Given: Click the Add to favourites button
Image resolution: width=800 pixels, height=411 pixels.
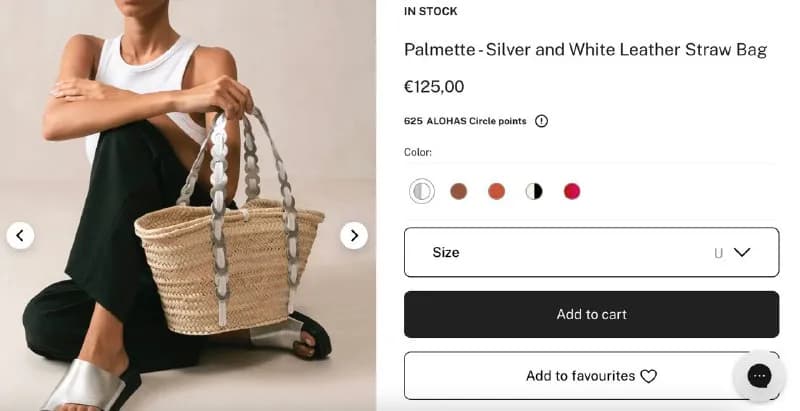Looking at the screenshot, I should (591, 376).
